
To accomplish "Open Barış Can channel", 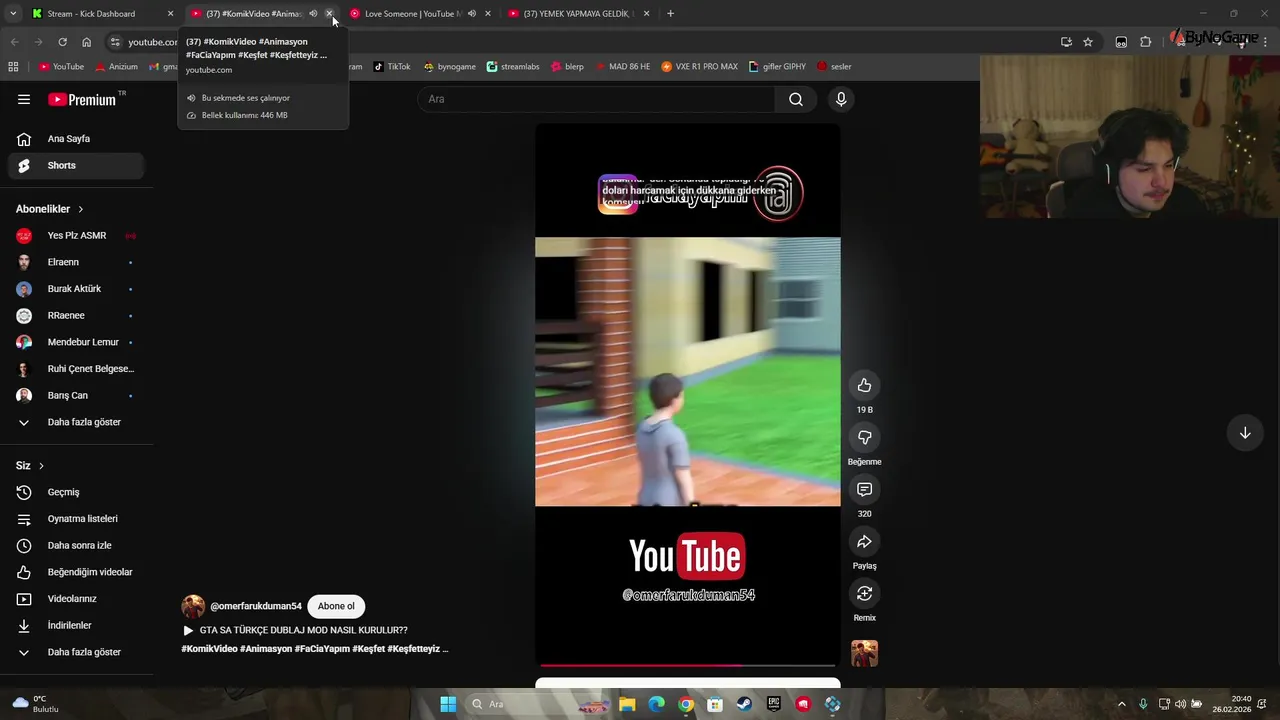I will [x=76, y=395].
